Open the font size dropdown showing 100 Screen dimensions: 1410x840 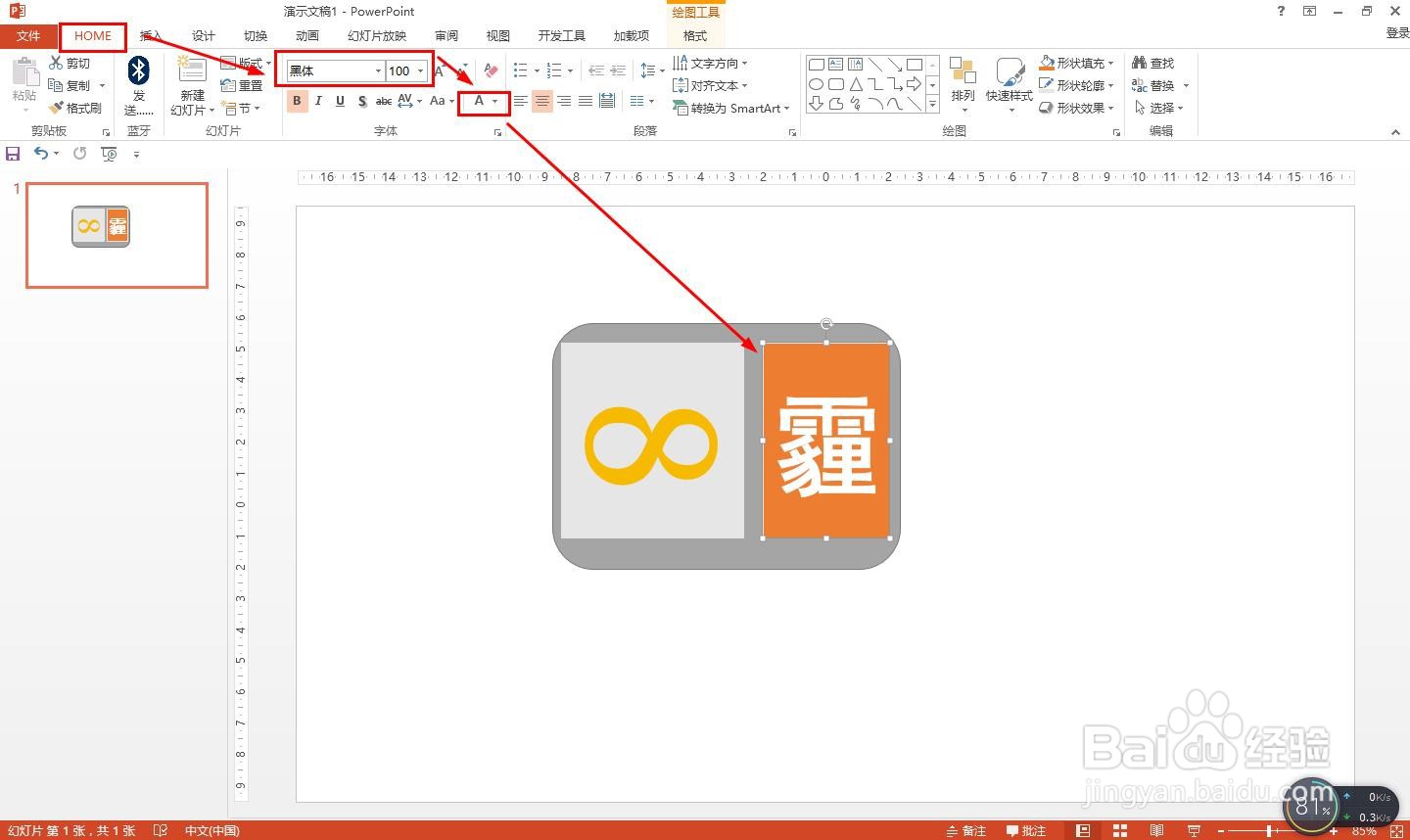(x=421, y=70)
